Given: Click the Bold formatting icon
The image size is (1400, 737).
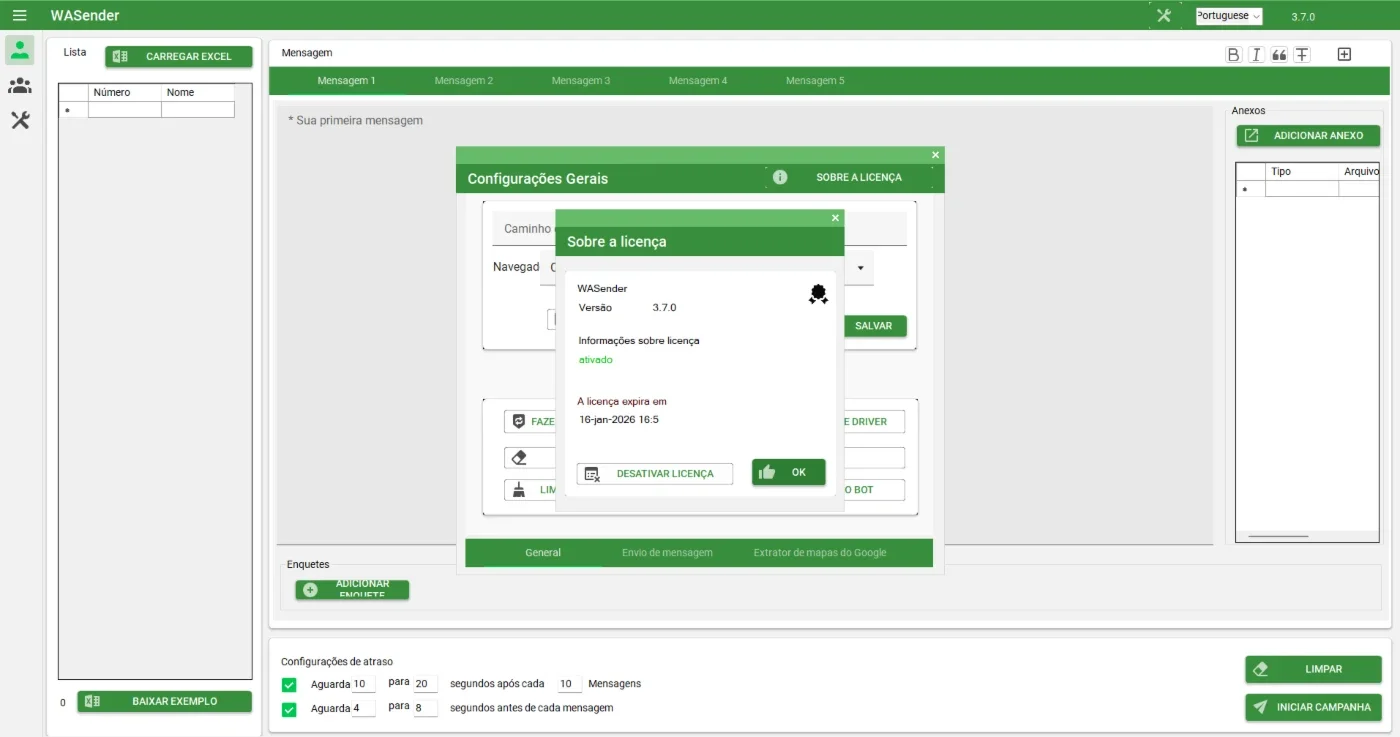Looking at the screenshot, I should pos(1233,54).
